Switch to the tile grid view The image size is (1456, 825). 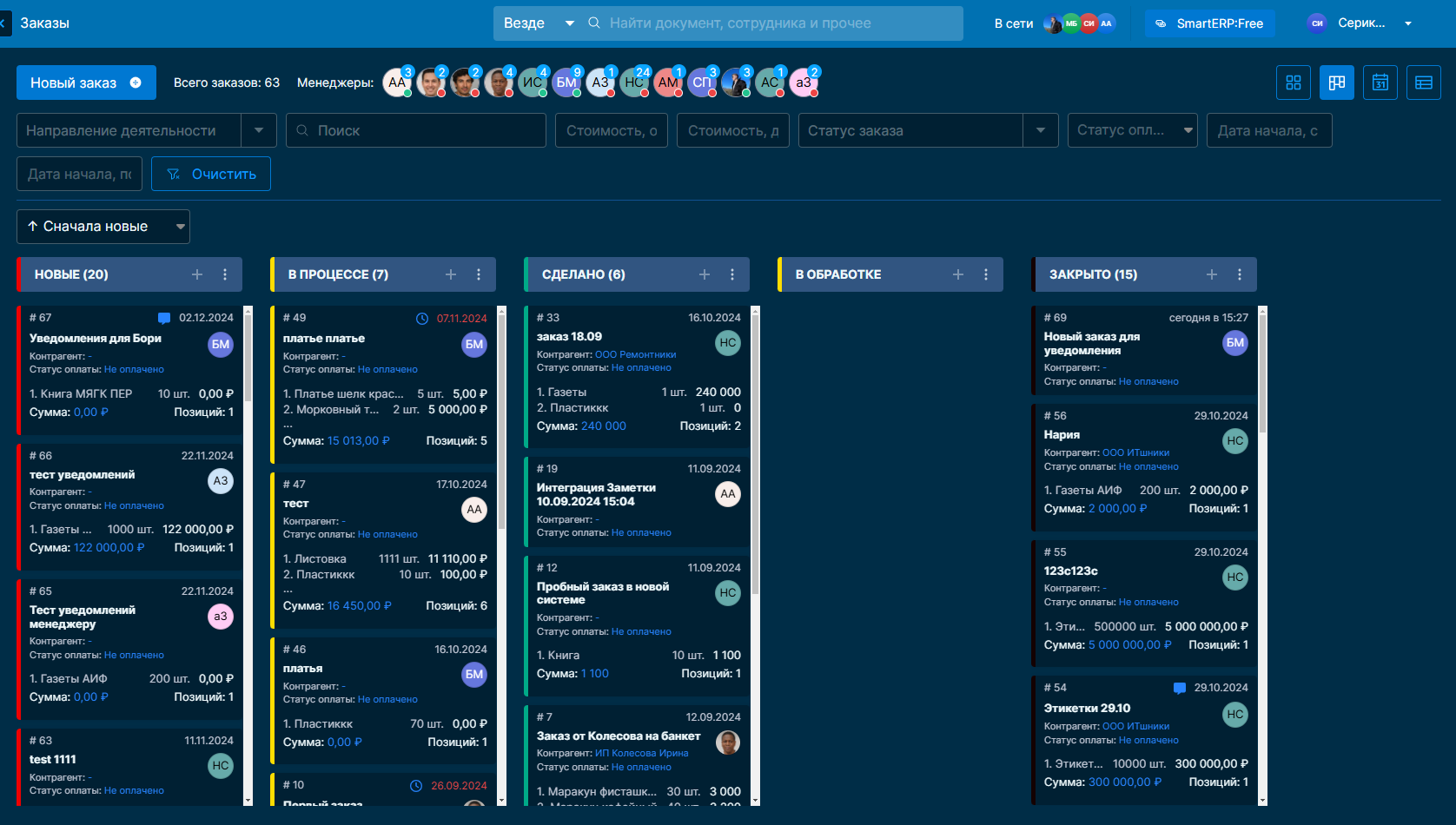[x=1293, y=82]
